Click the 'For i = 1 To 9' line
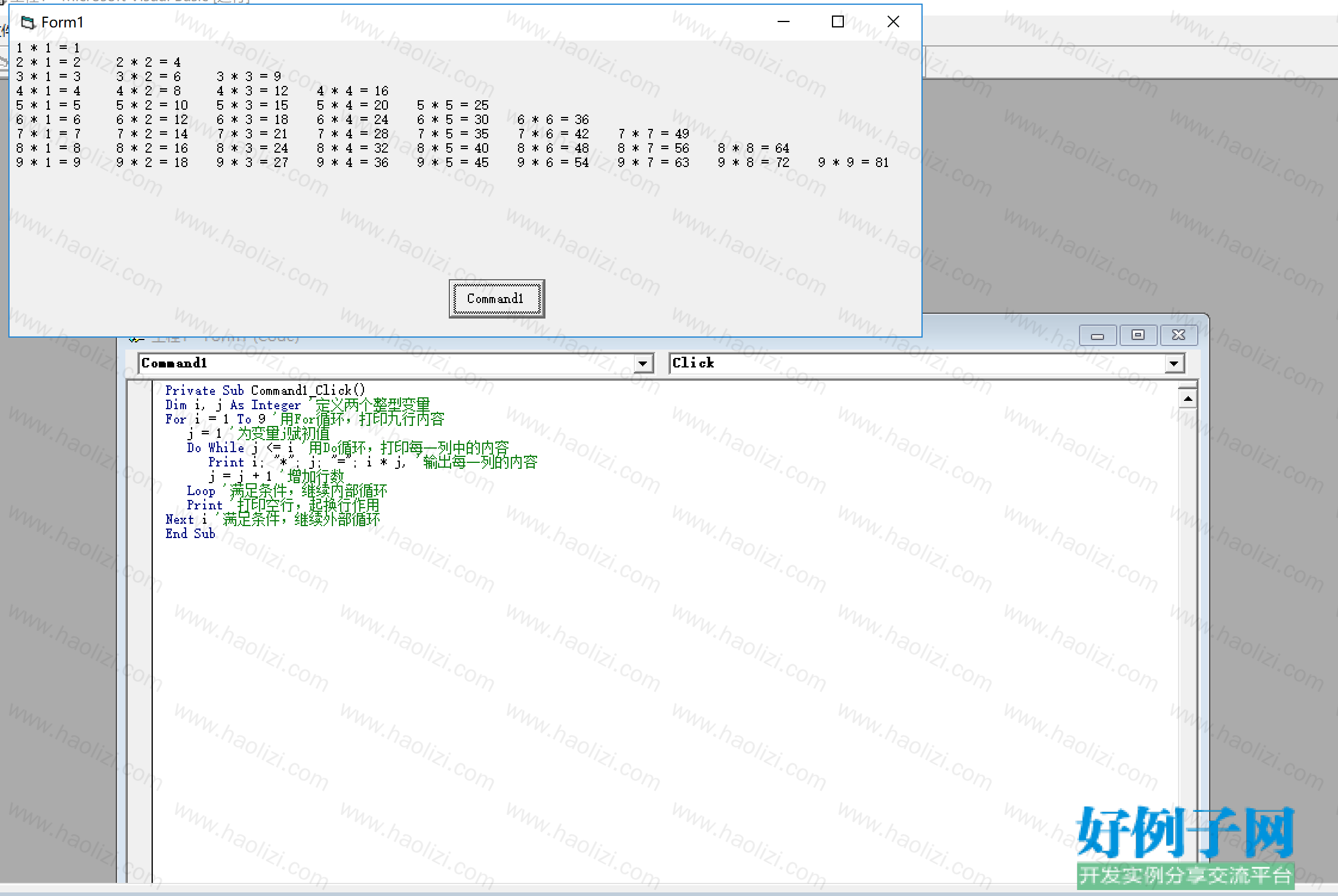1338x896 pixels. coord(215,419)
